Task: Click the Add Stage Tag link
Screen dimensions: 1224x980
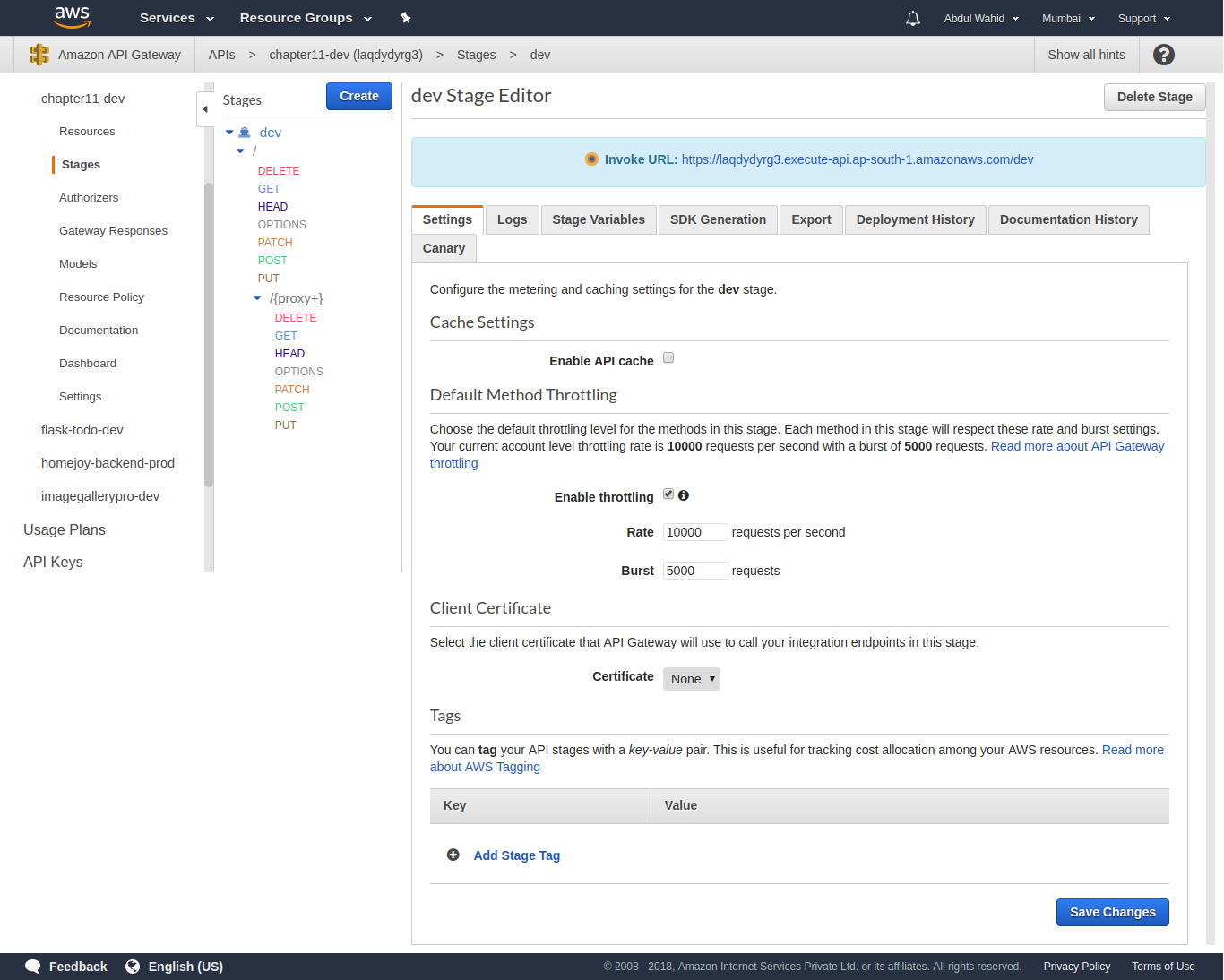Action: 517,855
